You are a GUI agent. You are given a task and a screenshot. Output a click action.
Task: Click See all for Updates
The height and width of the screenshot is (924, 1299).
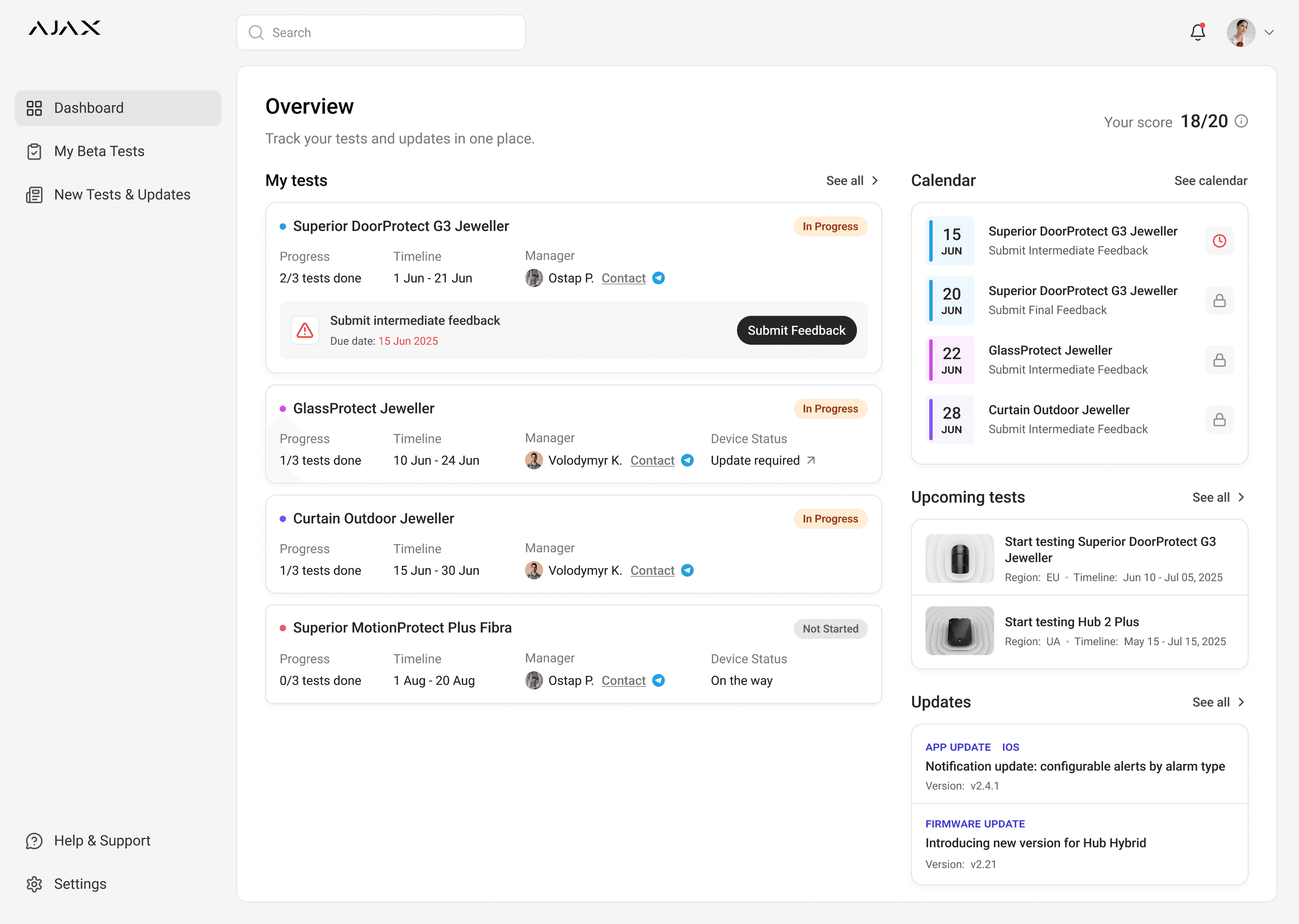[1211, 703]
